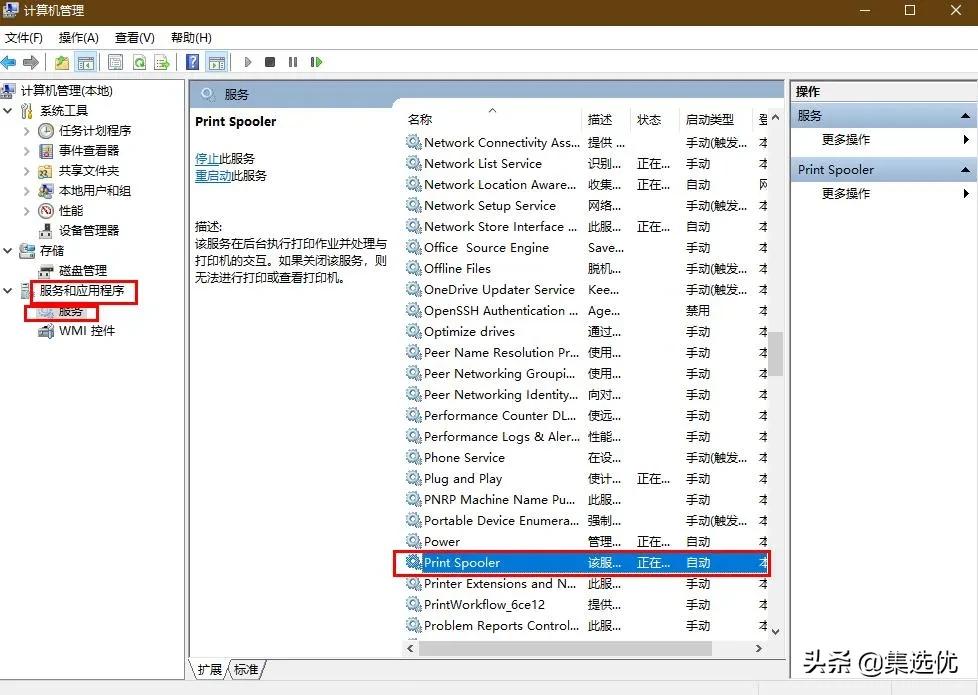Click the 重启动此服务 link

[x=218, y=177]
